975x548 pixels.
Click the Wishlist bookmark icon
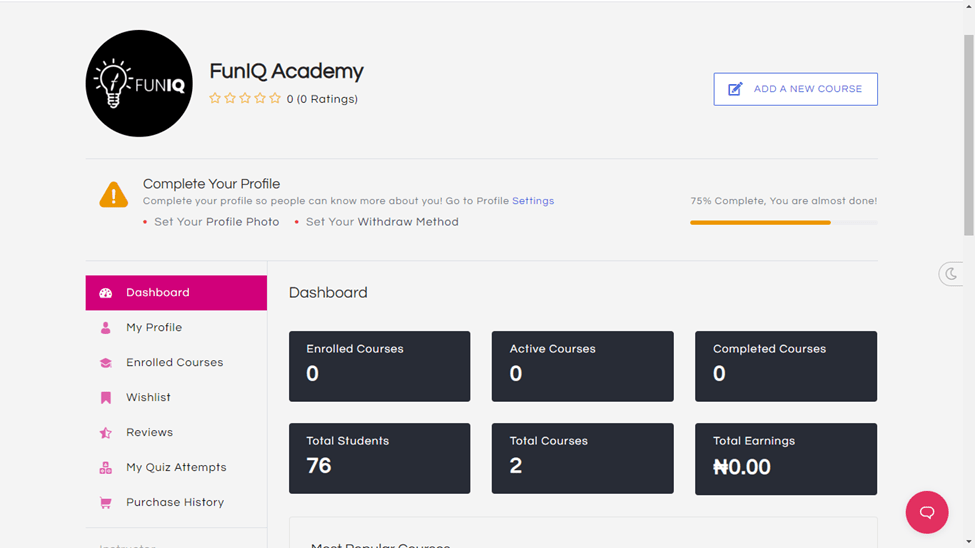pyautogui.click(x=106, y=397)
